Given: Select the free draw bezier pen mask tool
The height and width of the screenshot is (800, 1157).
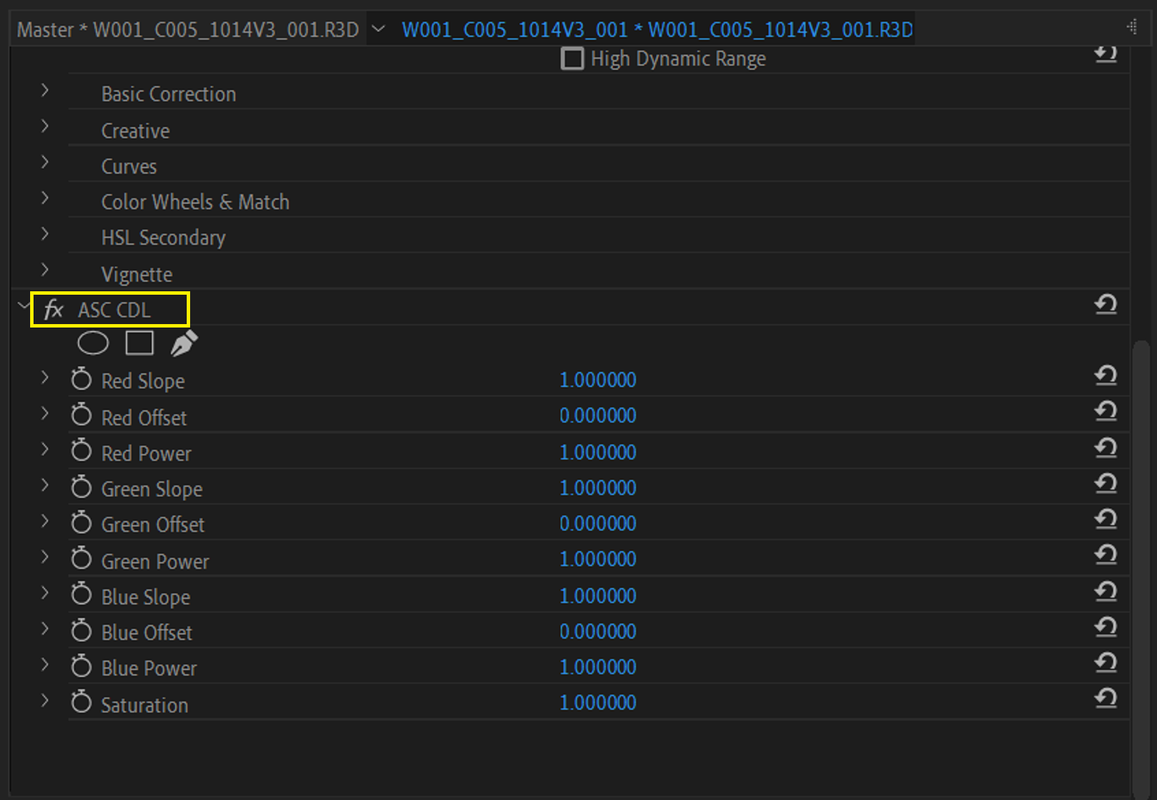Looking at the screenshot, I should pos(184,343).
